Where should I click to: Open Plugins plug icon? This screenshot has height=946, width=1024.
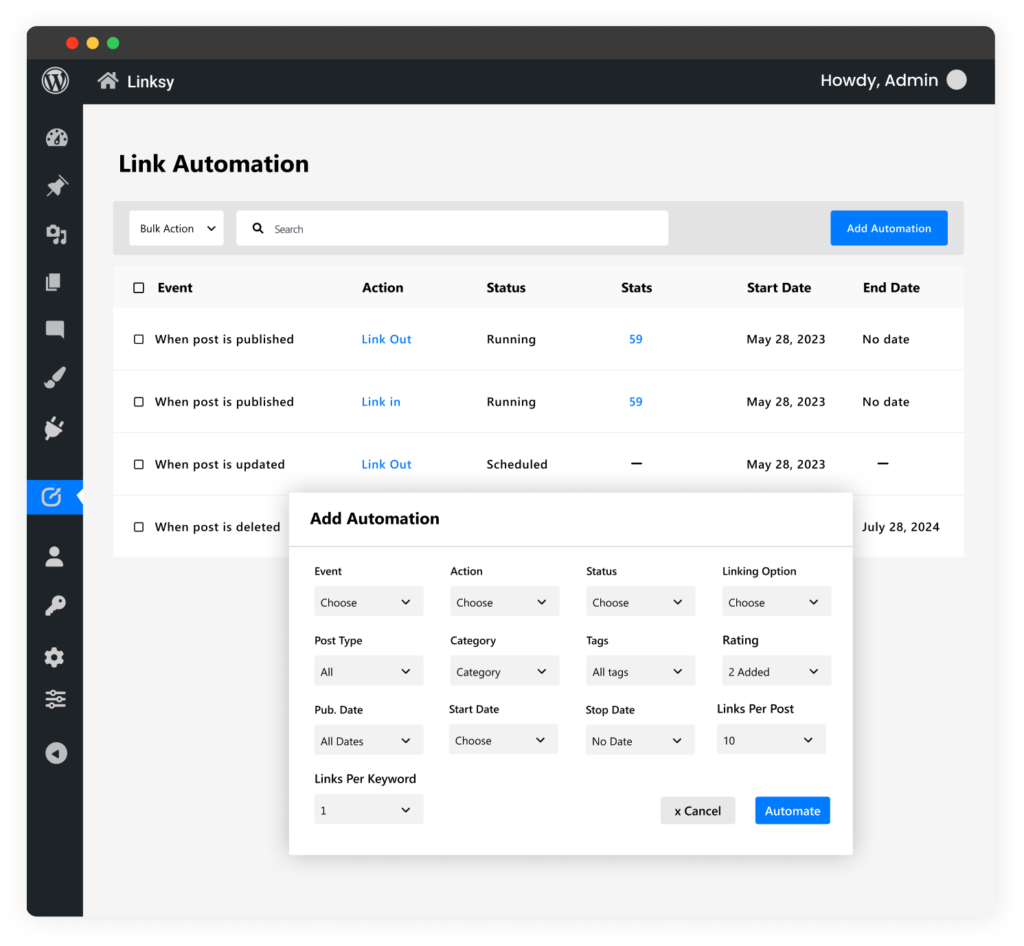pos(54,428)
